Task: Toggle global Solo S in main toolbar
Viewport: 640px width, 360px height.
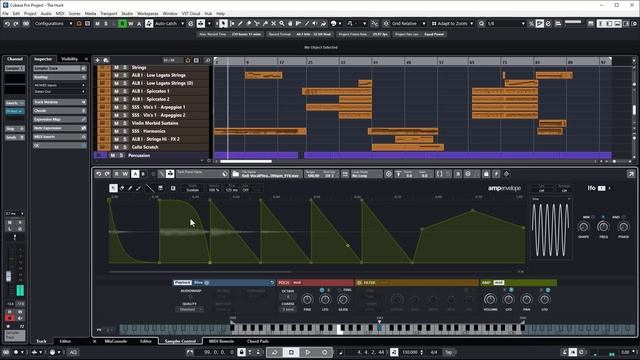Action: (x=106, y=24)
